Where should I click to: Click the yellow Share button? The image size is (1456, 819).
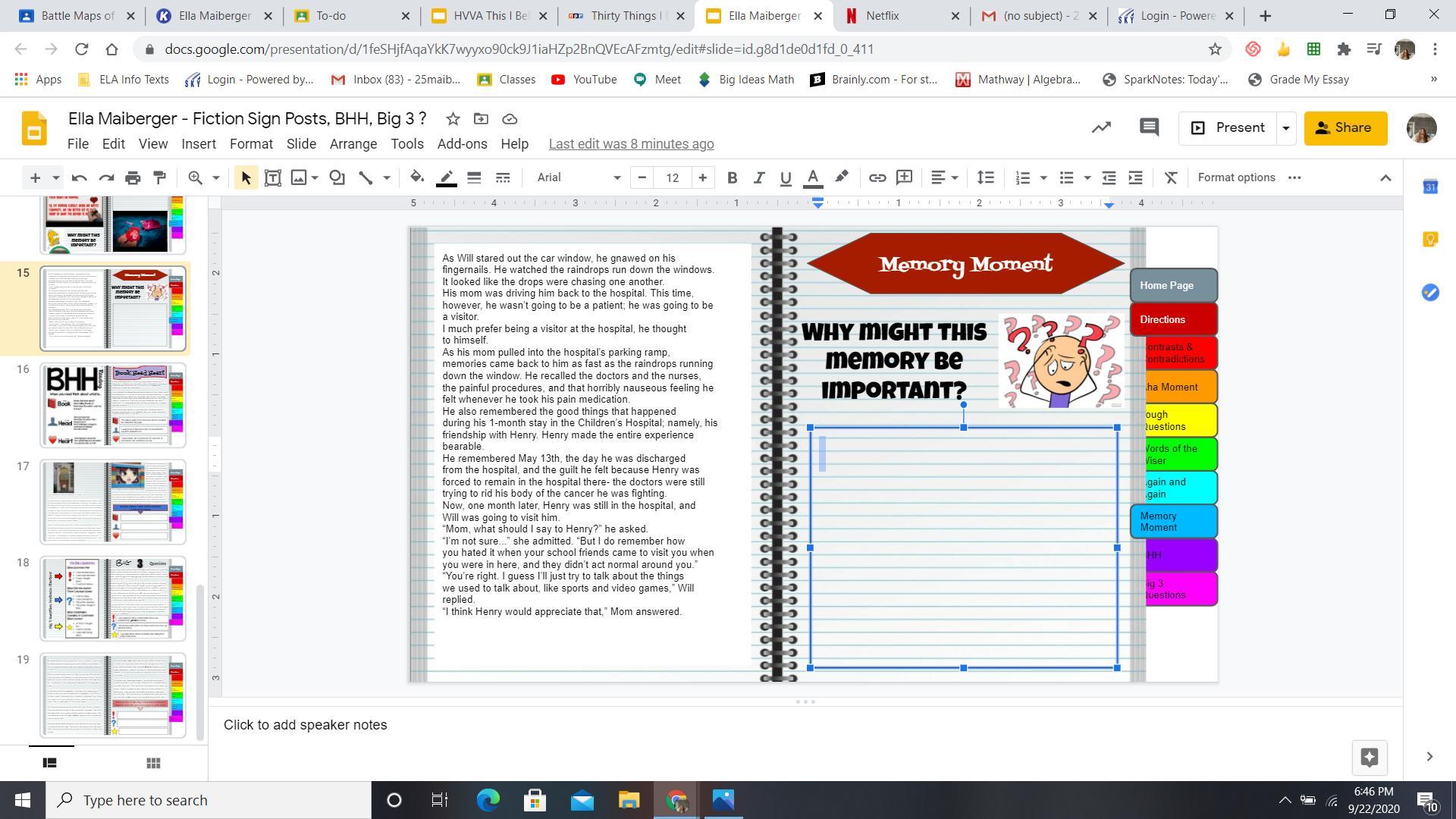point(1345,127)
